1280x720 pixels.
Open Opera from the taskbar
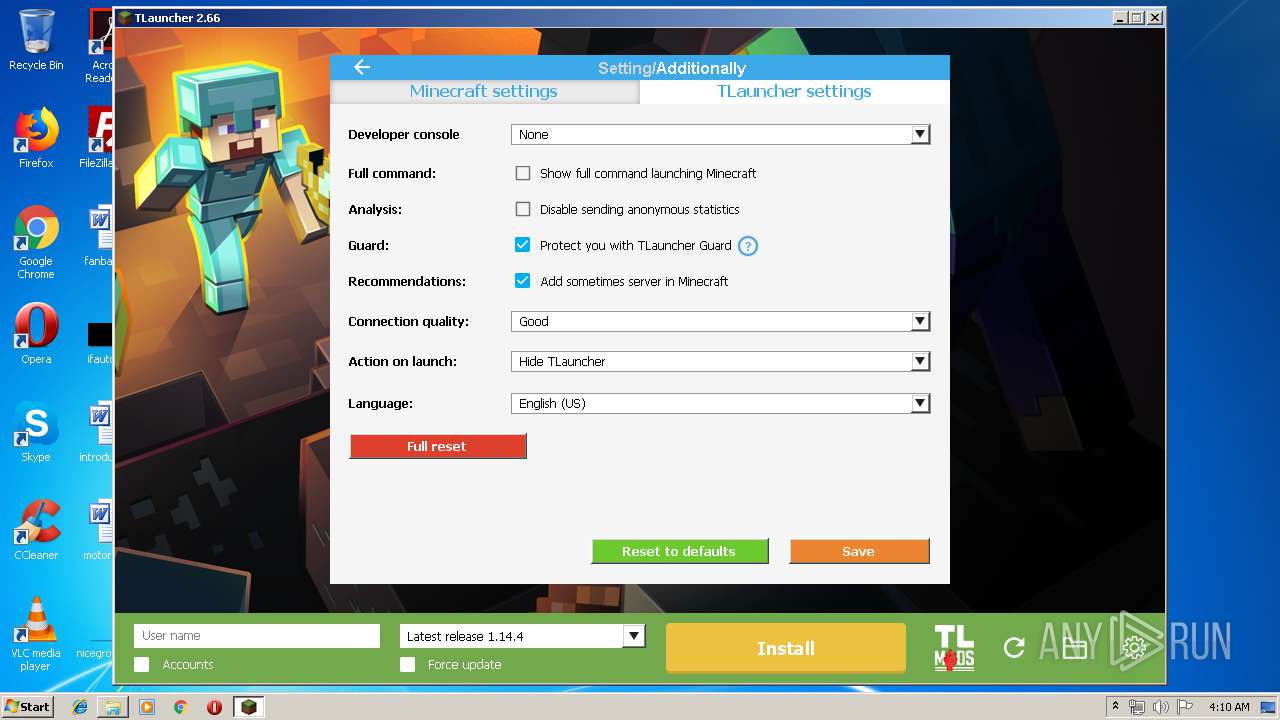coord(214,707)
